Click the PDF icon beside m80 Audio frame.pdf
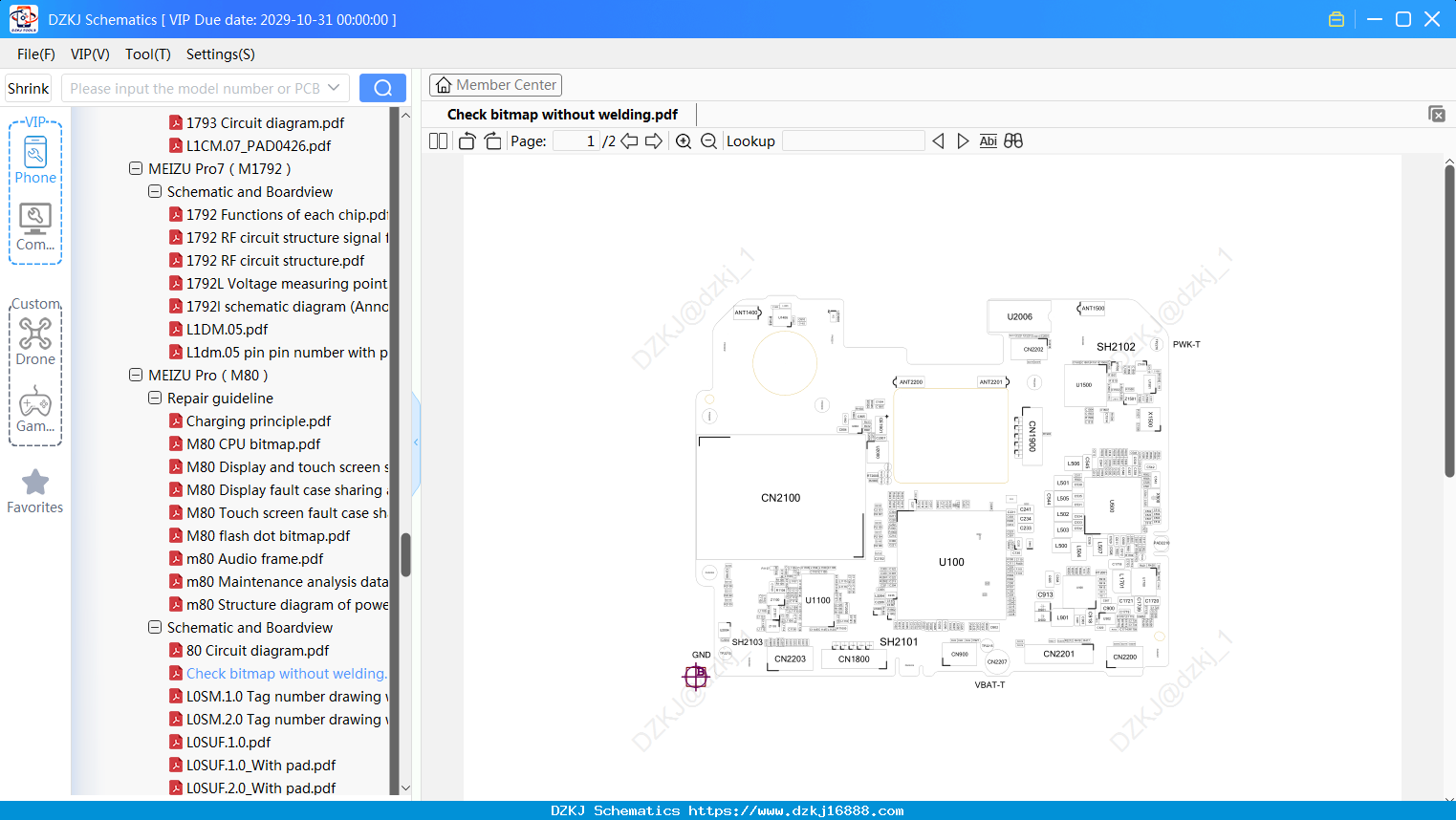This screenshot has width=1456, height=820. [x=176, y=558]
